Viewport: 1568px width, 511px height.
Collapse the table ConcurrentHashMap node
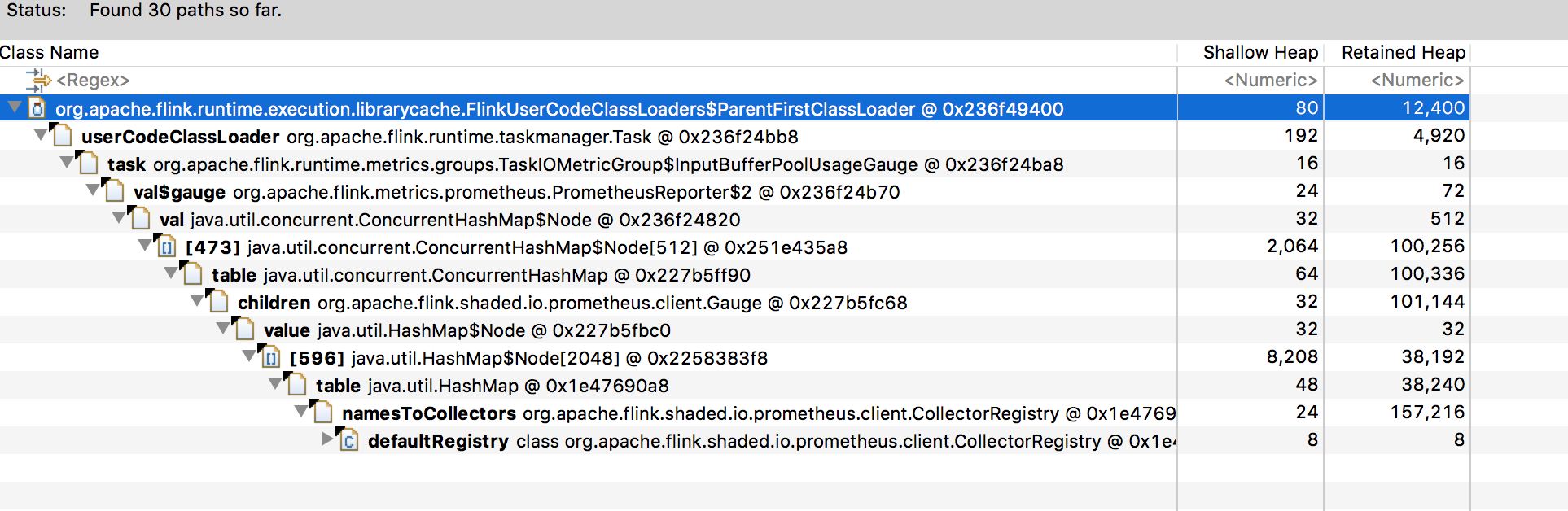pos(170,273)
